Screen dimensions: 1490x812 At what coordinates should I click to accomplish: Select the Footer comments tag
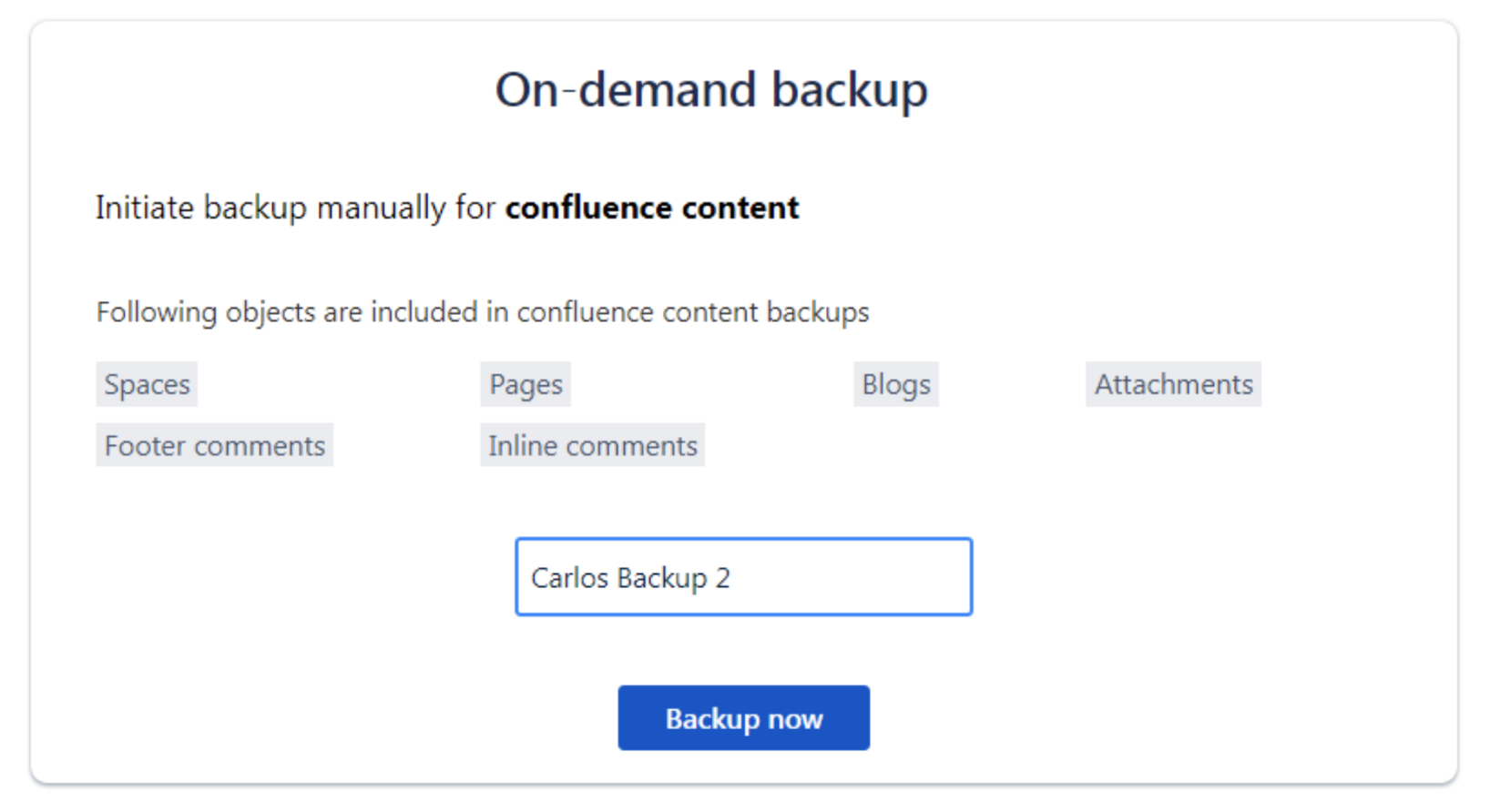[214, 445]
